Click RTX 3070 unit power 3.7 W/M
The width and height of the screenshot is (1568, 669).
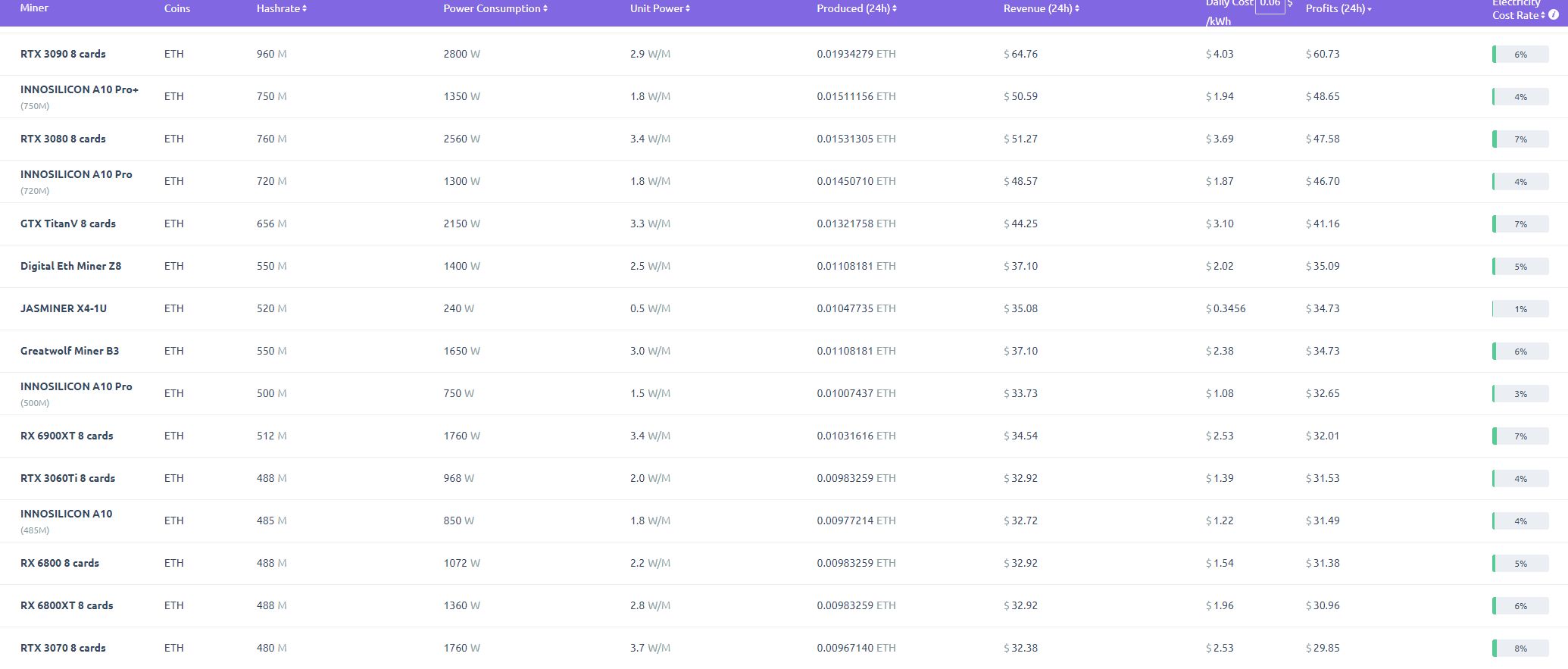click(650, 648)
